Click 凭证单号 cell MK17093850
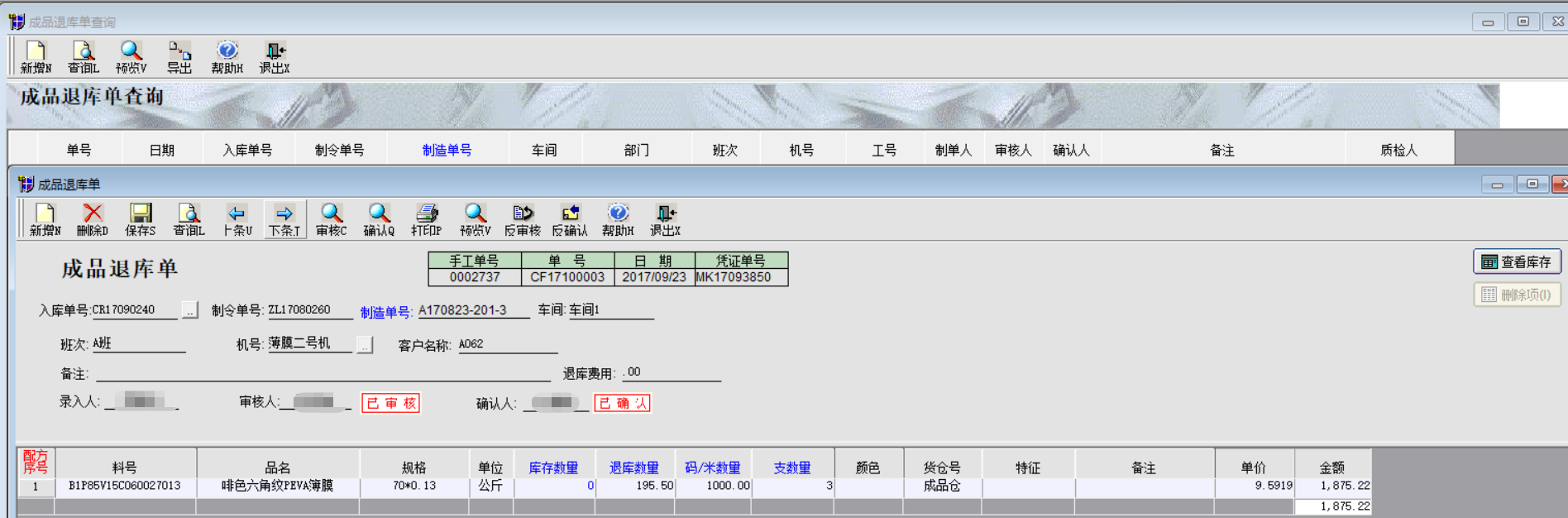This screenshot has width=1568, height=518. 742,277
